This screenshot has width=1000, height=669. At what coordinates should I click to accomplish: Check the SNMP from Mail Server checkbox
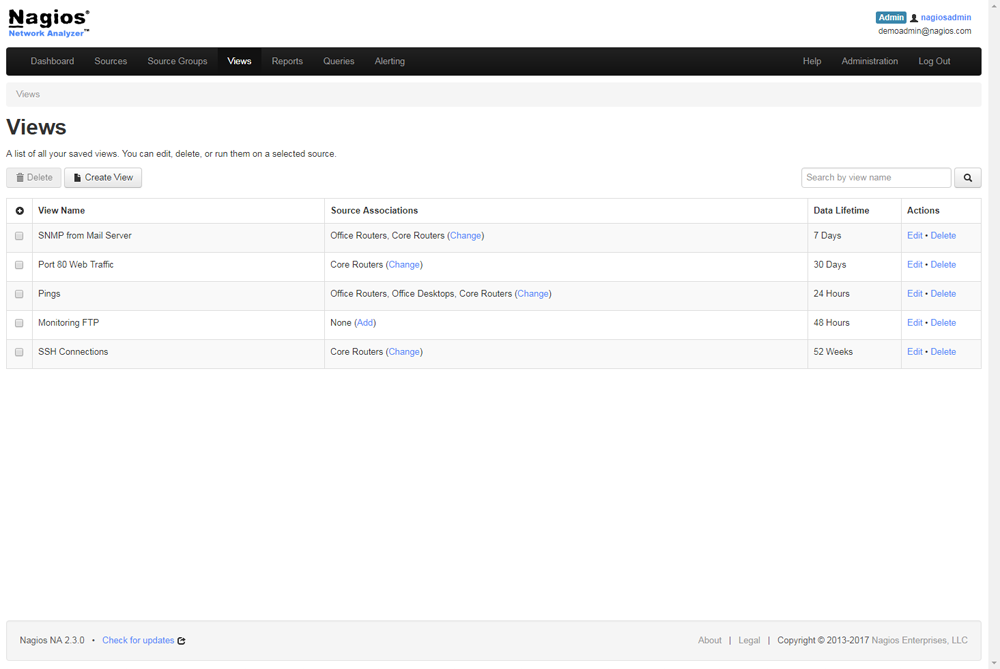[x=19, y=236]
